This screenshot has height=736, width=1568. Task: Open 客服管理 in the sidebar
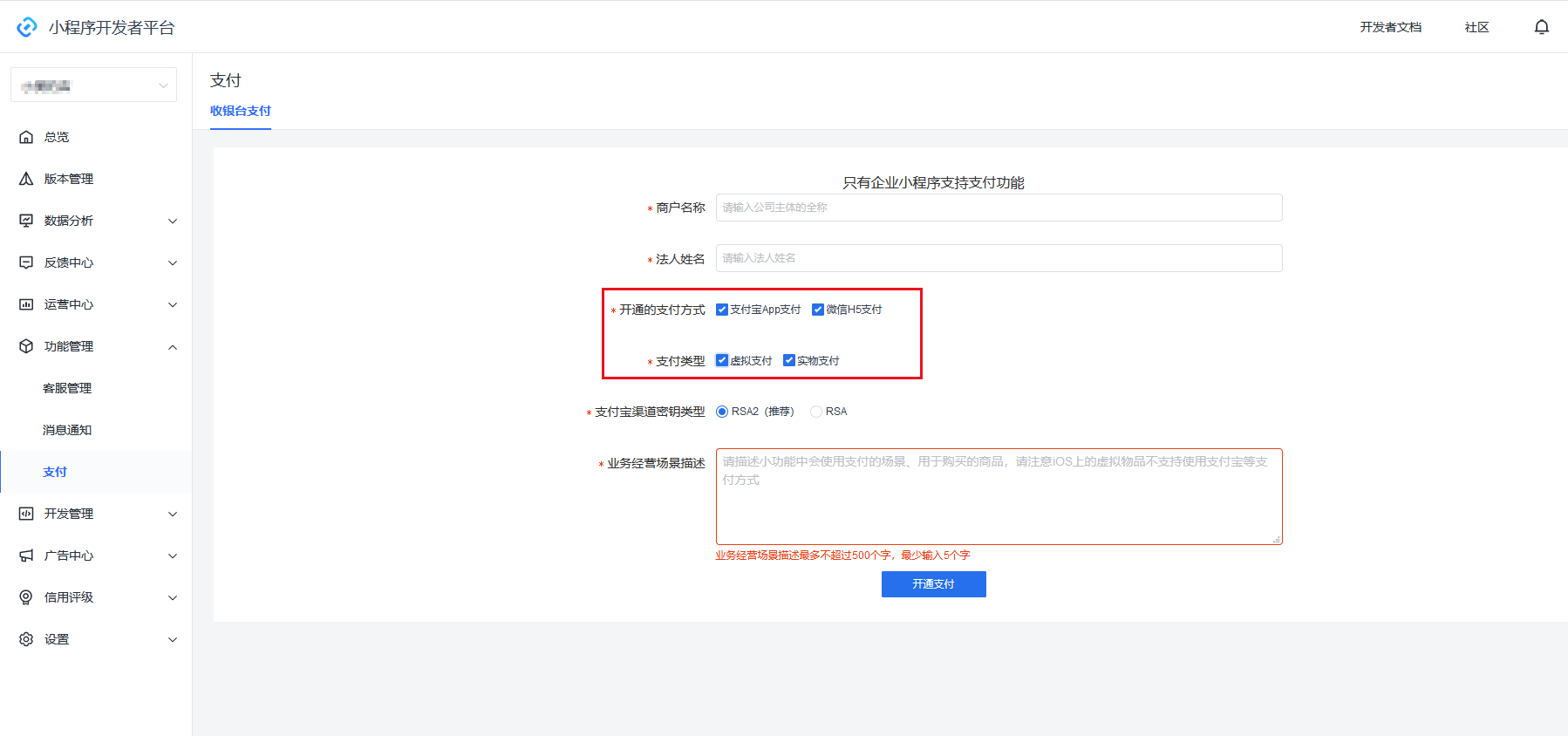coord(67,388)
